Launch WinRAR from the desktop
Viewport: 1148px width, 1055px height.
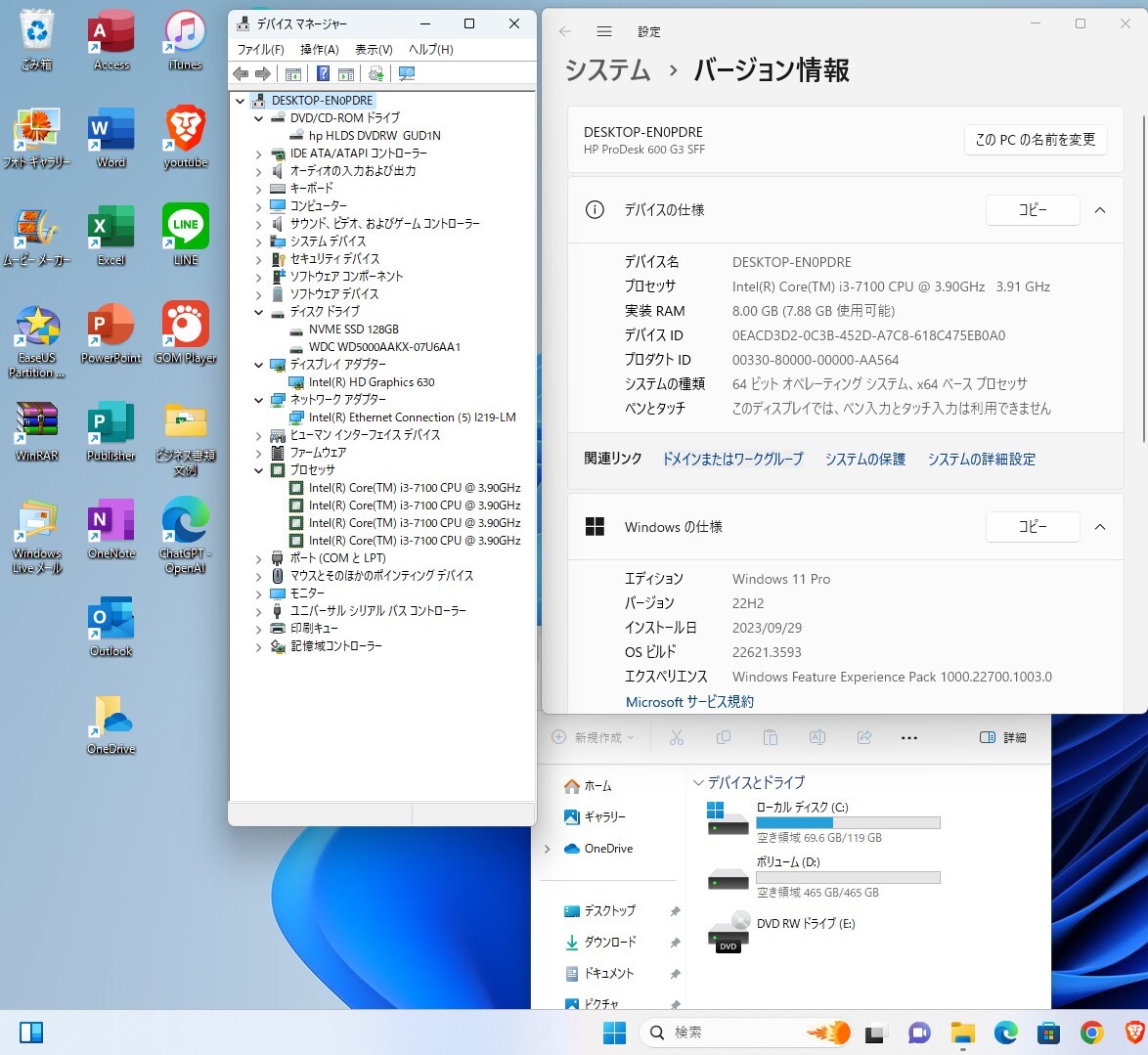(37, 429)
